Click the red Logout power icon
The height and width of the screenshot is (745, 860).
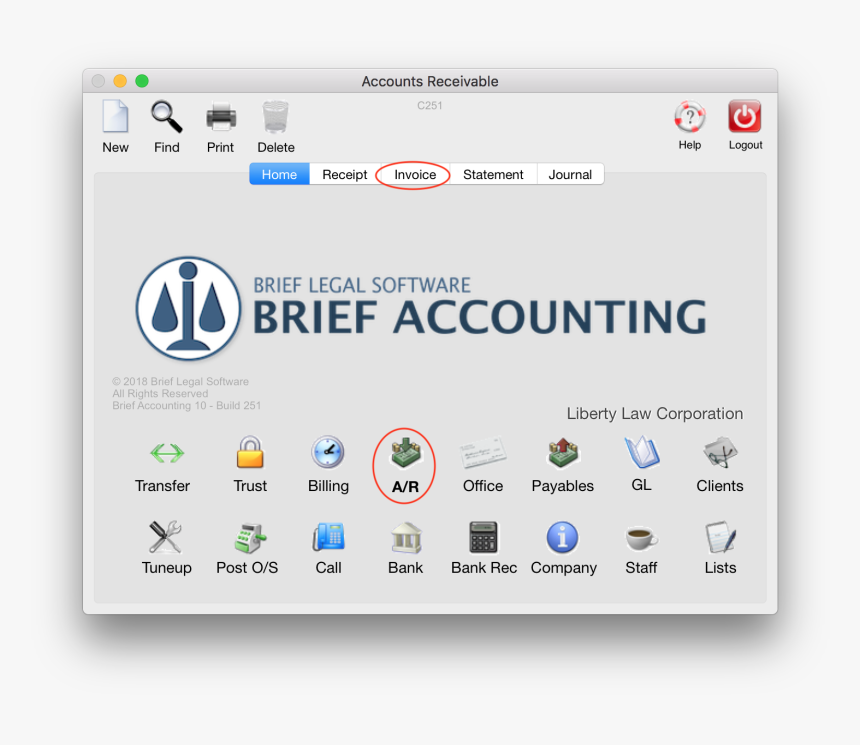[x=745, y=116]
